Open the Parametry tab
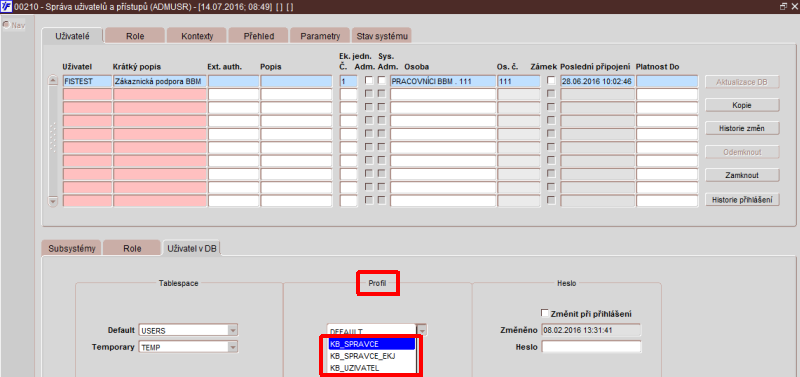 [x=320, y=36]
